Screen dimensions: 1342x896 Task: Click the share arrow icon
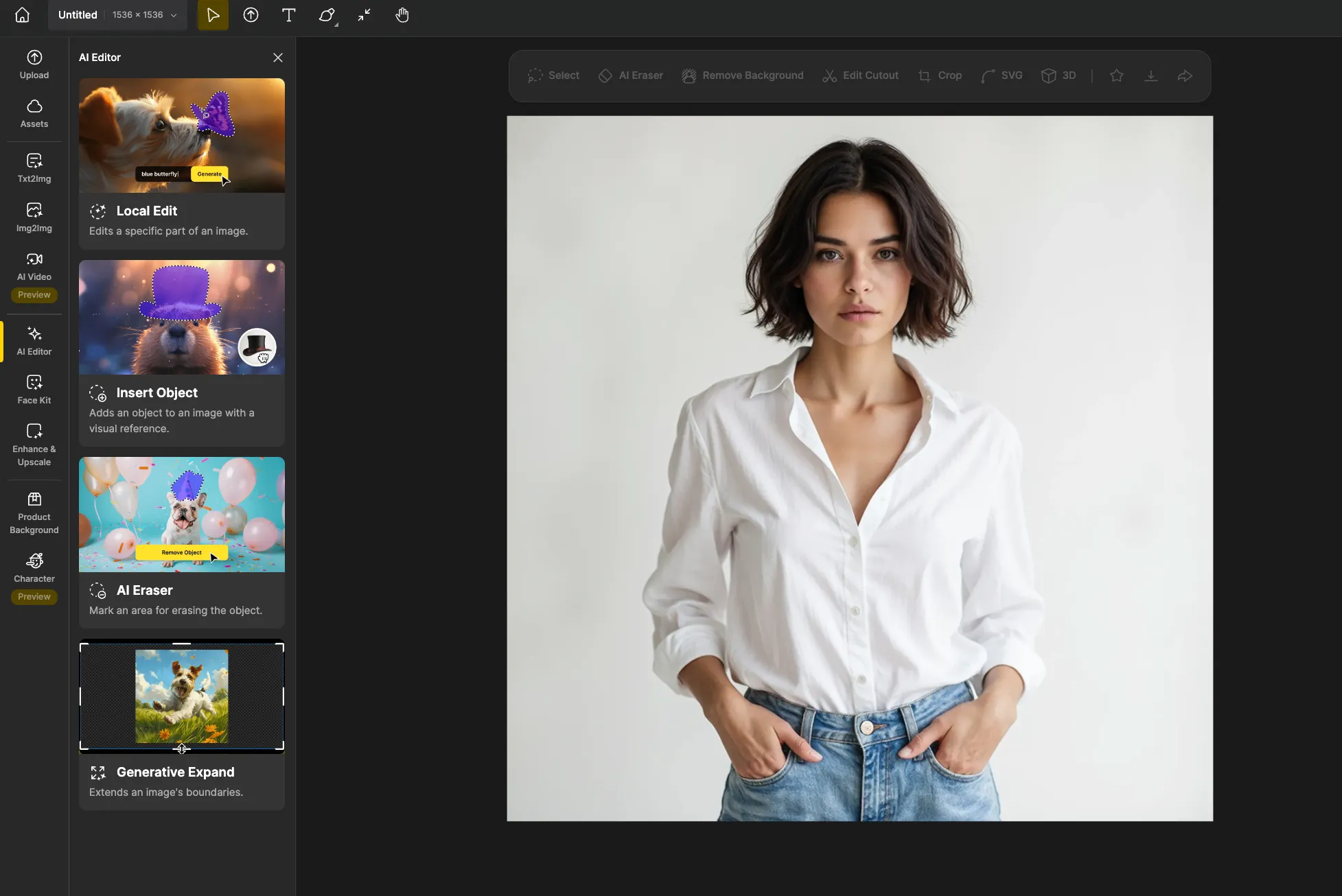(1185, 75)
